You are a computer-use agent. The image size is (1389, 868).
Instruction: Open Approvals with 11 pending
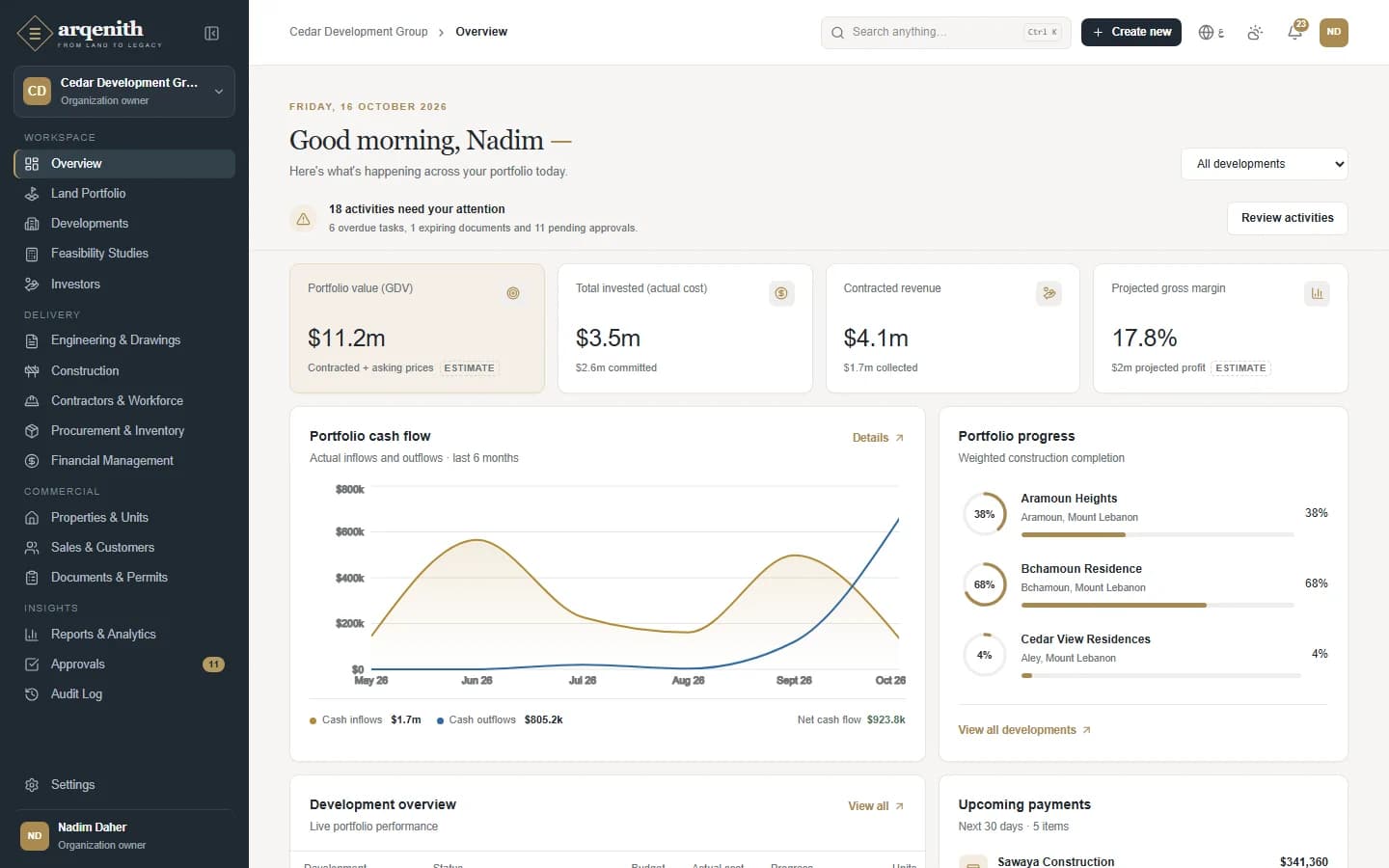point(124,665)
